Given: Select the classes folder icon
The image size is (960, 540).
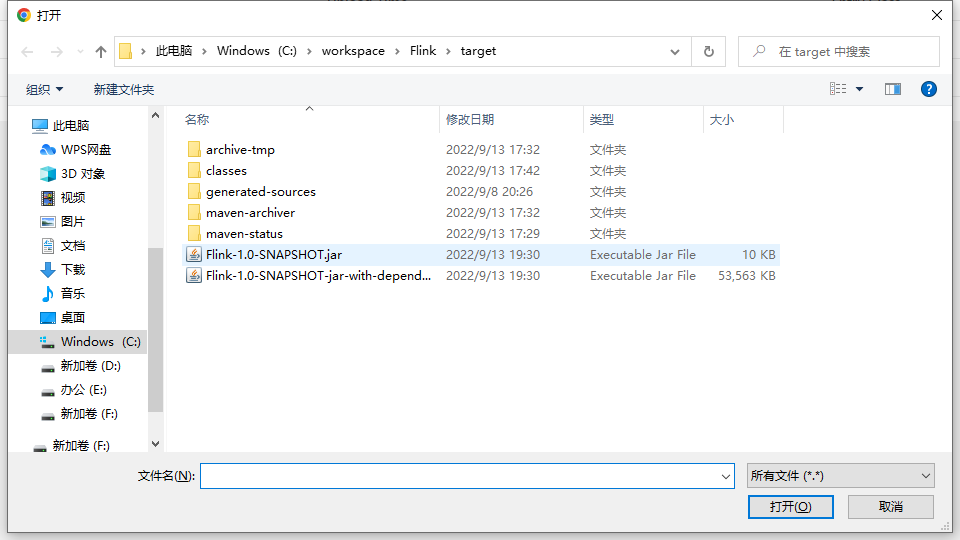Looking at the screenshot, I should click(x=194, y=170).
